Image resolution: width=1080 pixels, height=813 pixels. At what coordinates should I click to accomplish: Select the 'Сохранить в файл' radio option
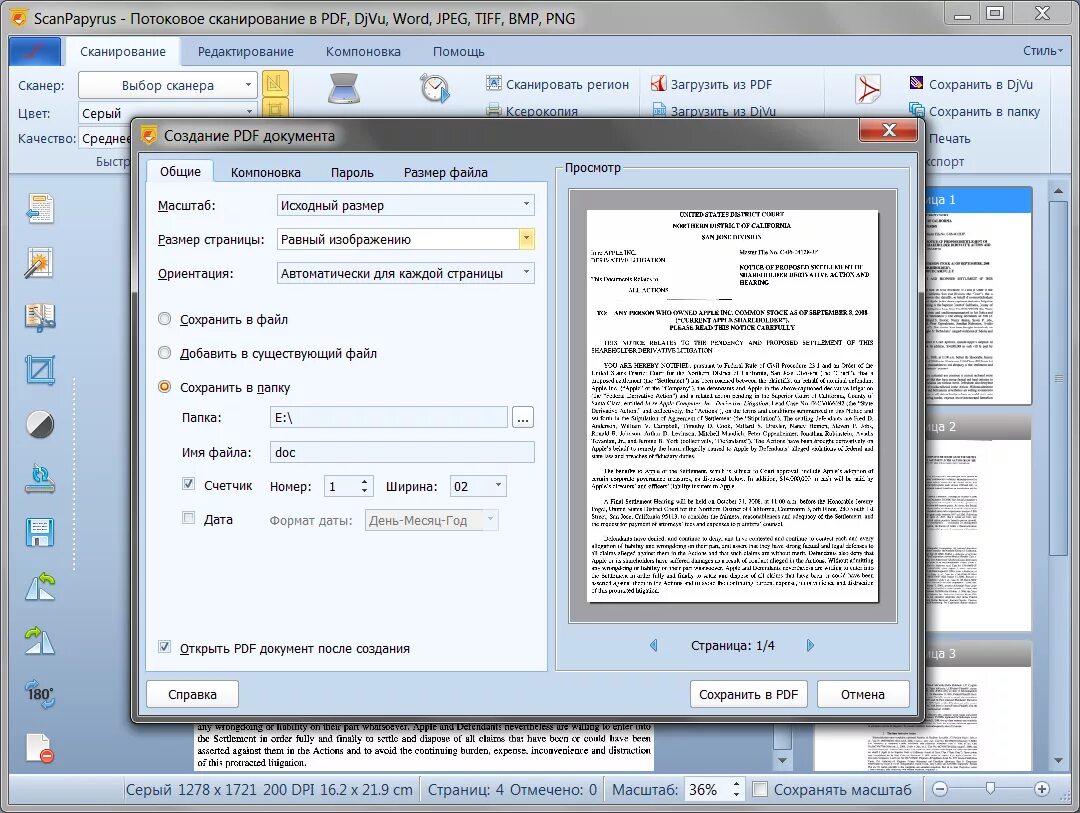pos(164,319)
